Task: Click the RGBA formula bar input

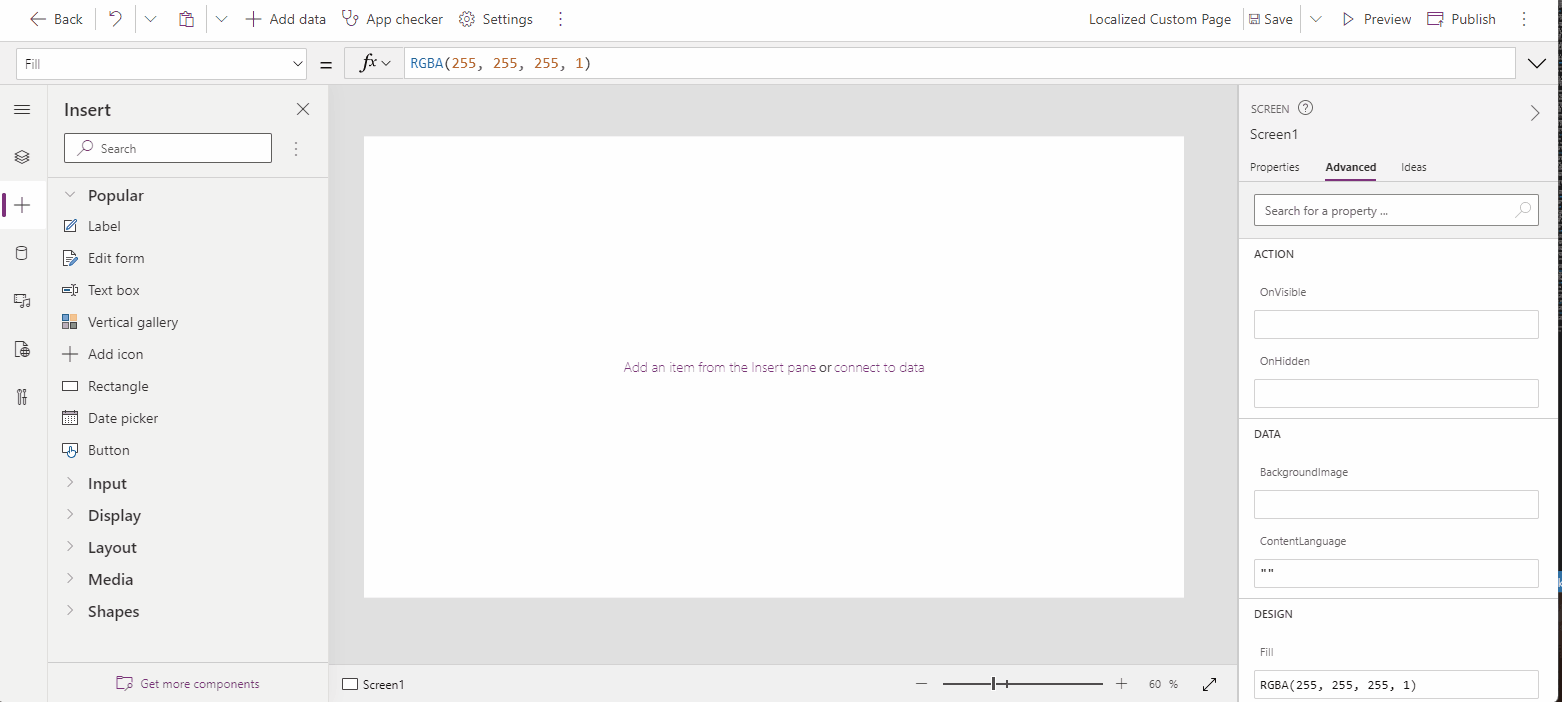Action: 959,63
